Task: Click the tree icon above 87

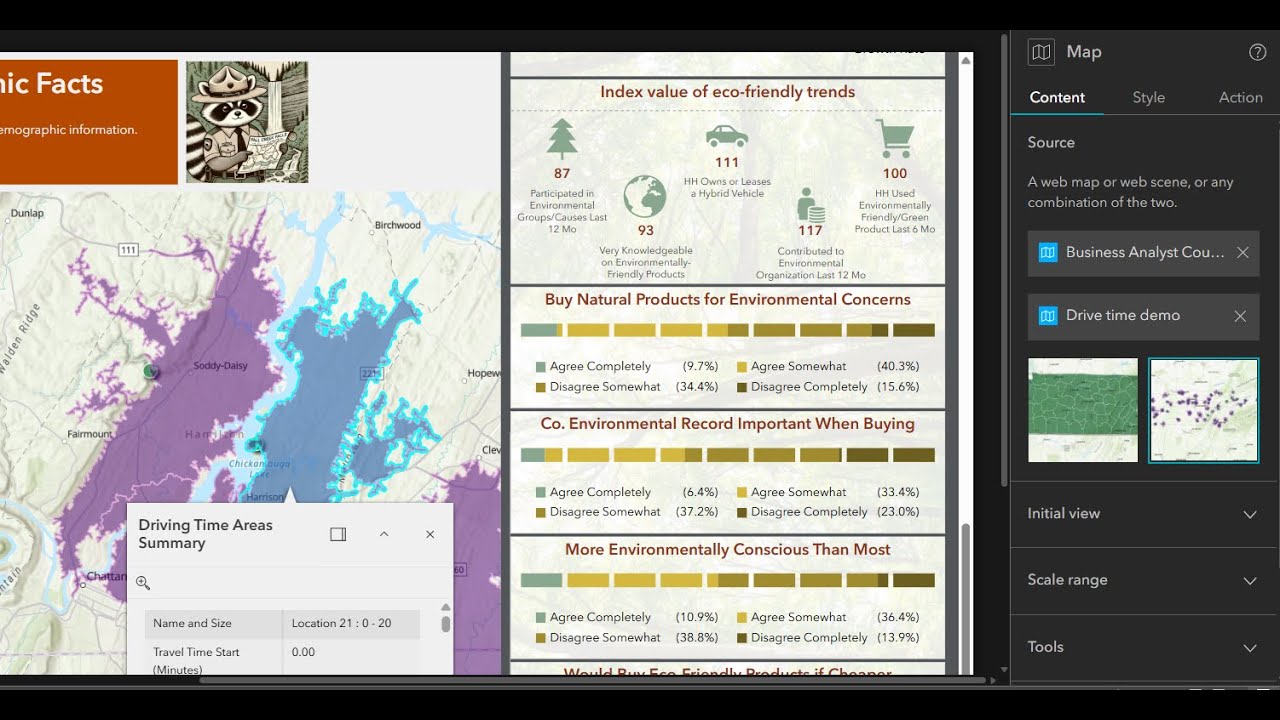Action: tap(562, 139)
